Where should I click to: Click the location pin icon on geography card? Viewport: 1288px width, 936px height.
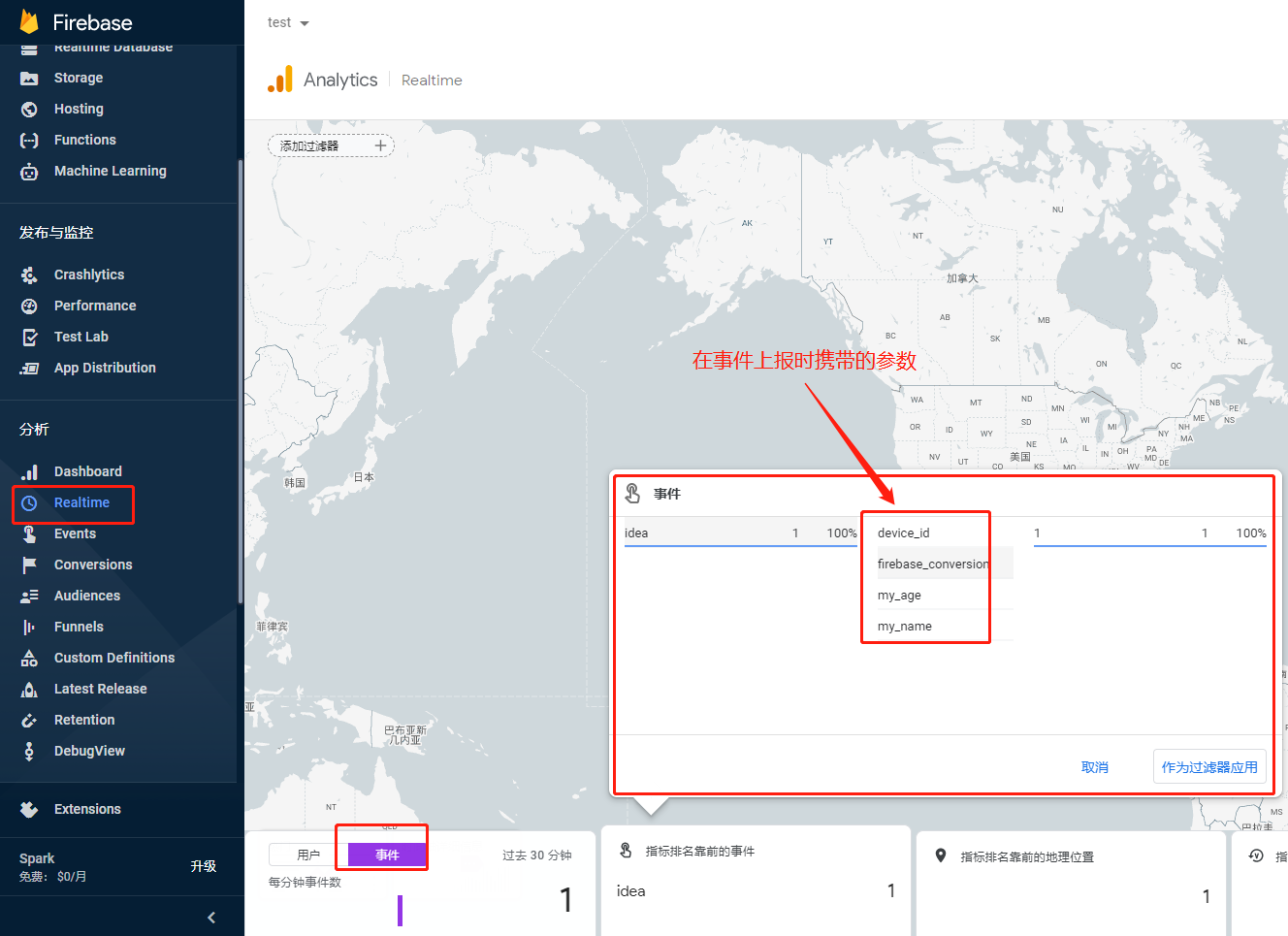pos(940,855)
